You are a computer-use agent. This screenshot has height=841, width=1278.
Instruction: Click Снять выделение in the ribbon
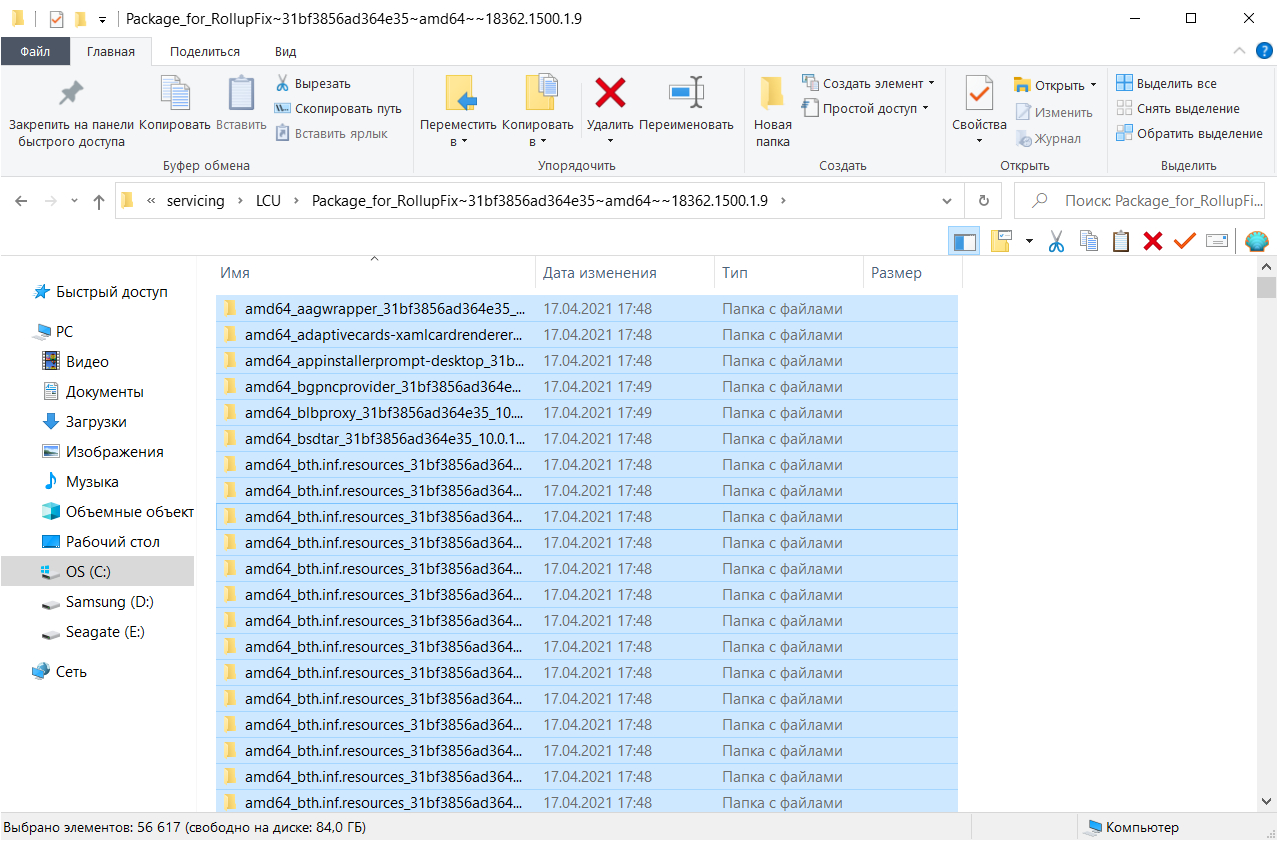tap(1177, 108)
